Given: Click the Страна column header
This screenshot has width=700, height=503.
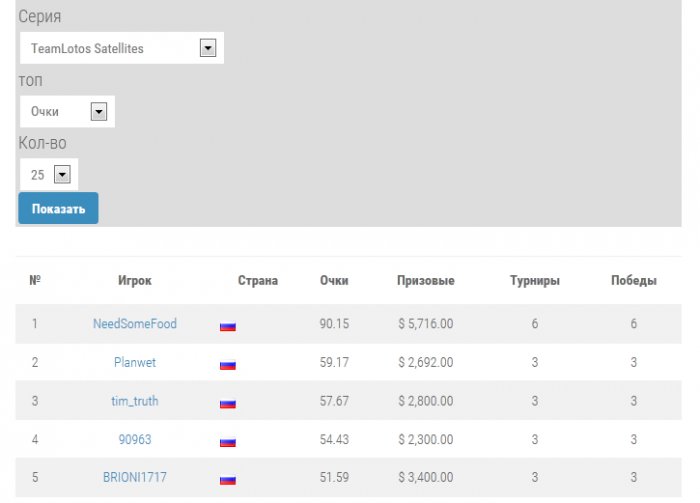Looking at the screenshot, I should 258,281.
